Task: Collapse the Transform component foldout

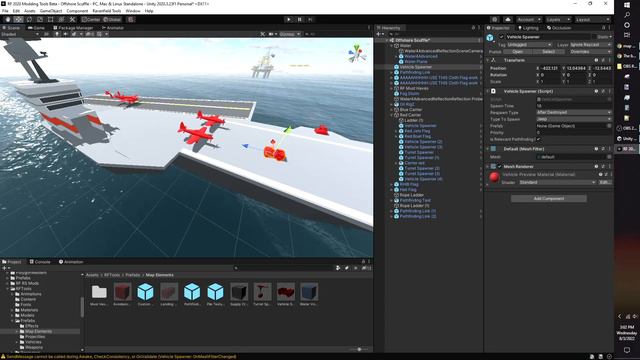Action: coord(487,60)
